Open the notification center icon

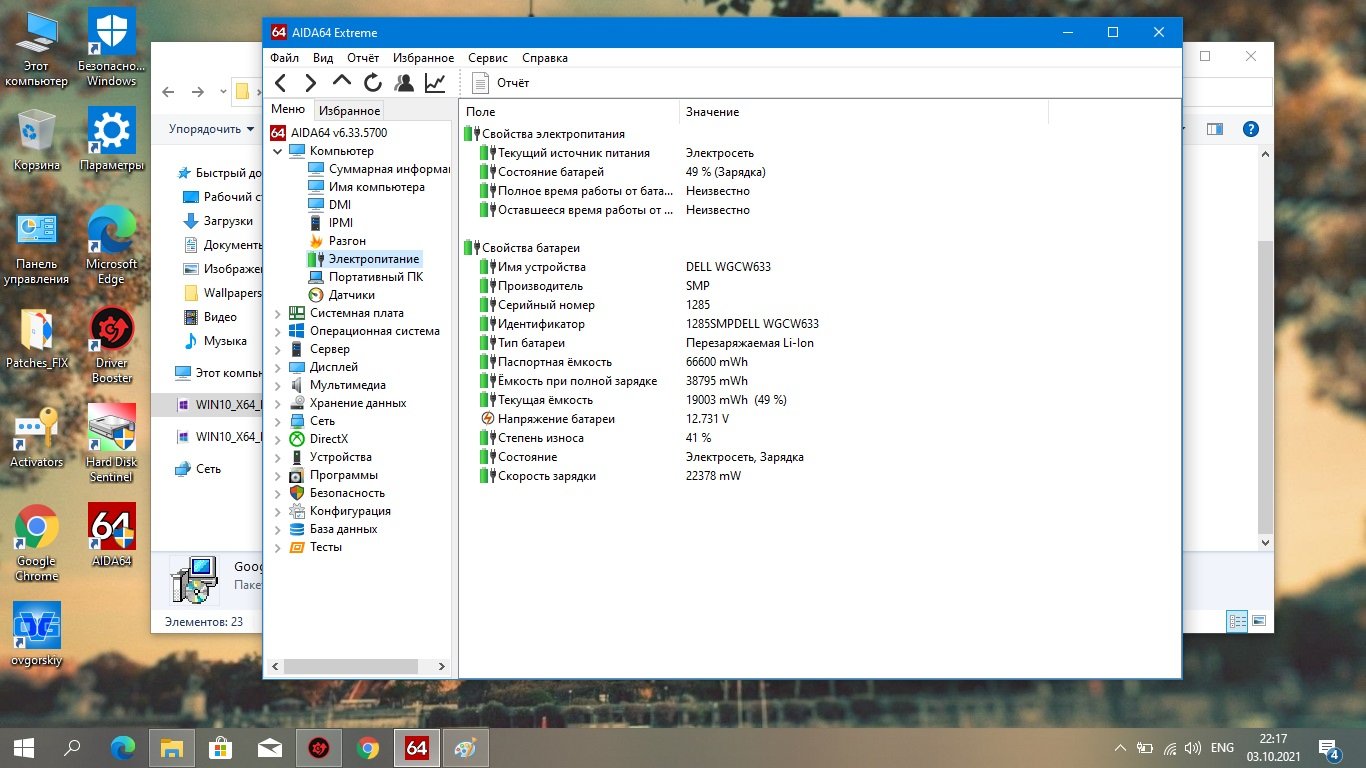point(1329,747)
